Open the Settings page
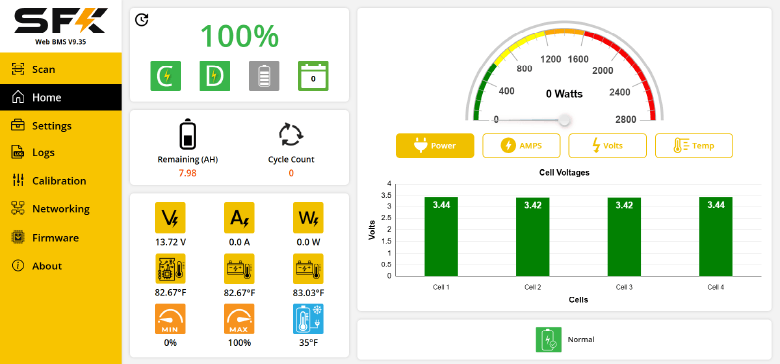The height and width of the screenshot is (364, 780). pyautogui.click(x=61, y=125)
